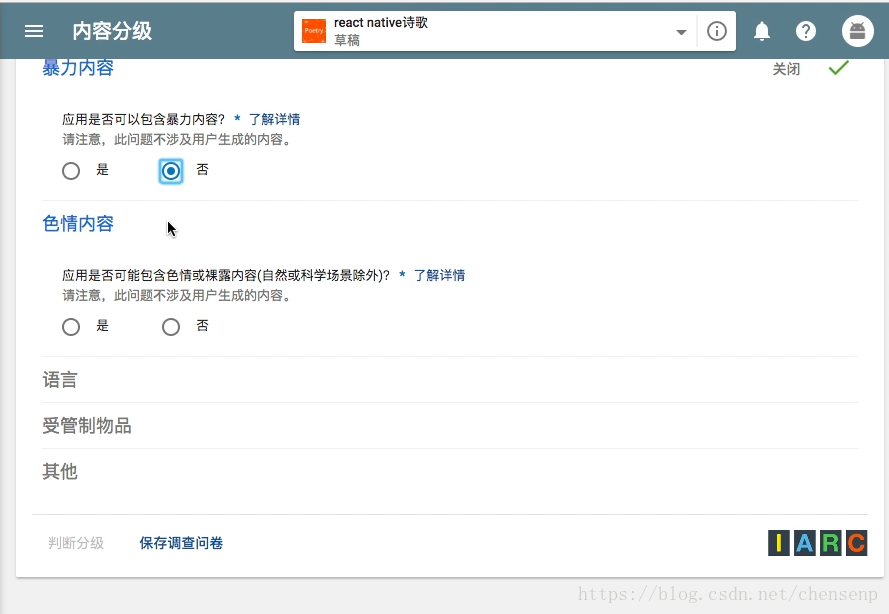The height and width of the screenshot is (614, 889).
Task: Click the 色情内容 section header
Action: [x=78, y=223]
